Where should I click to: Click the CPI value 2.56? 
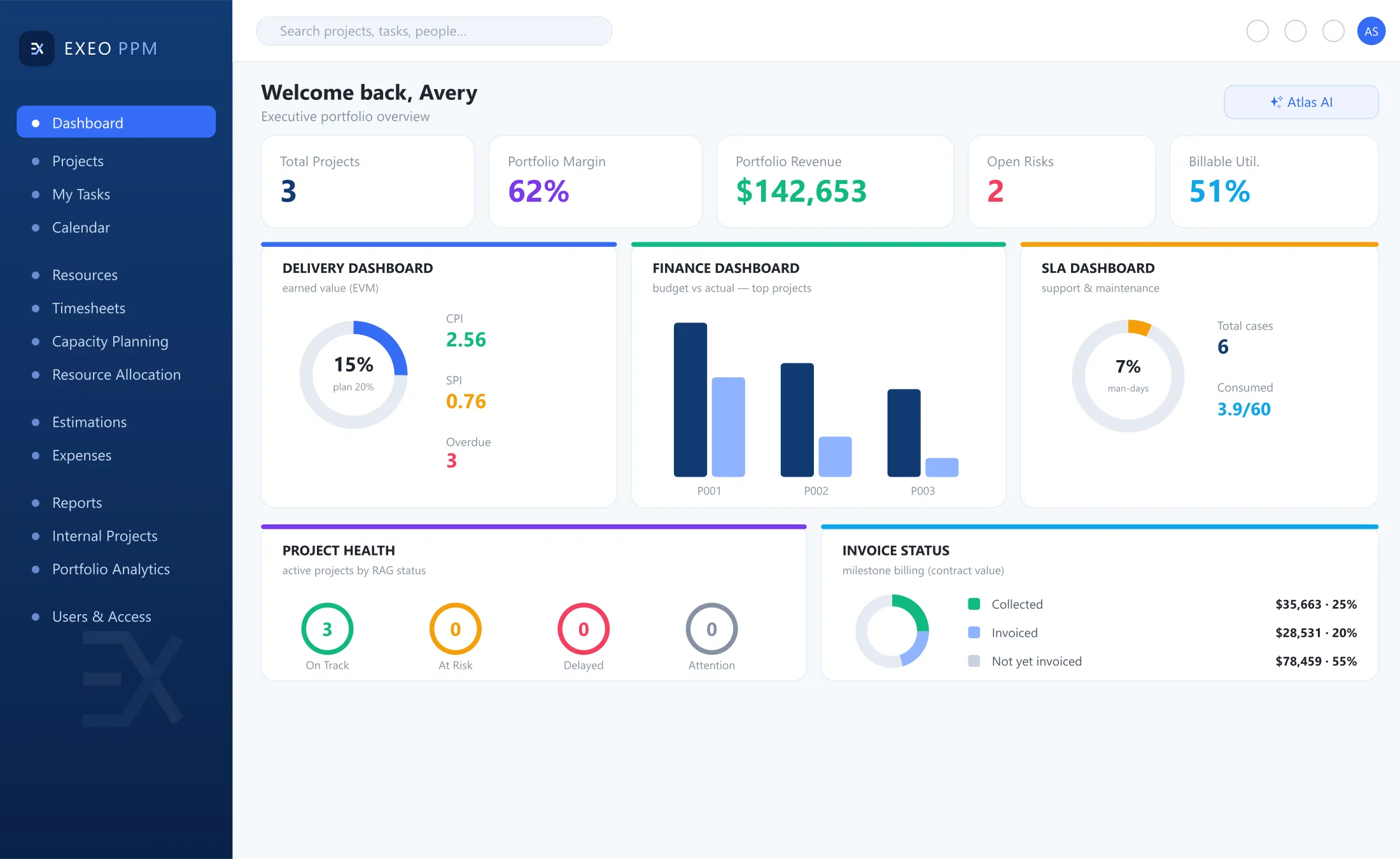tap(466, 340)
